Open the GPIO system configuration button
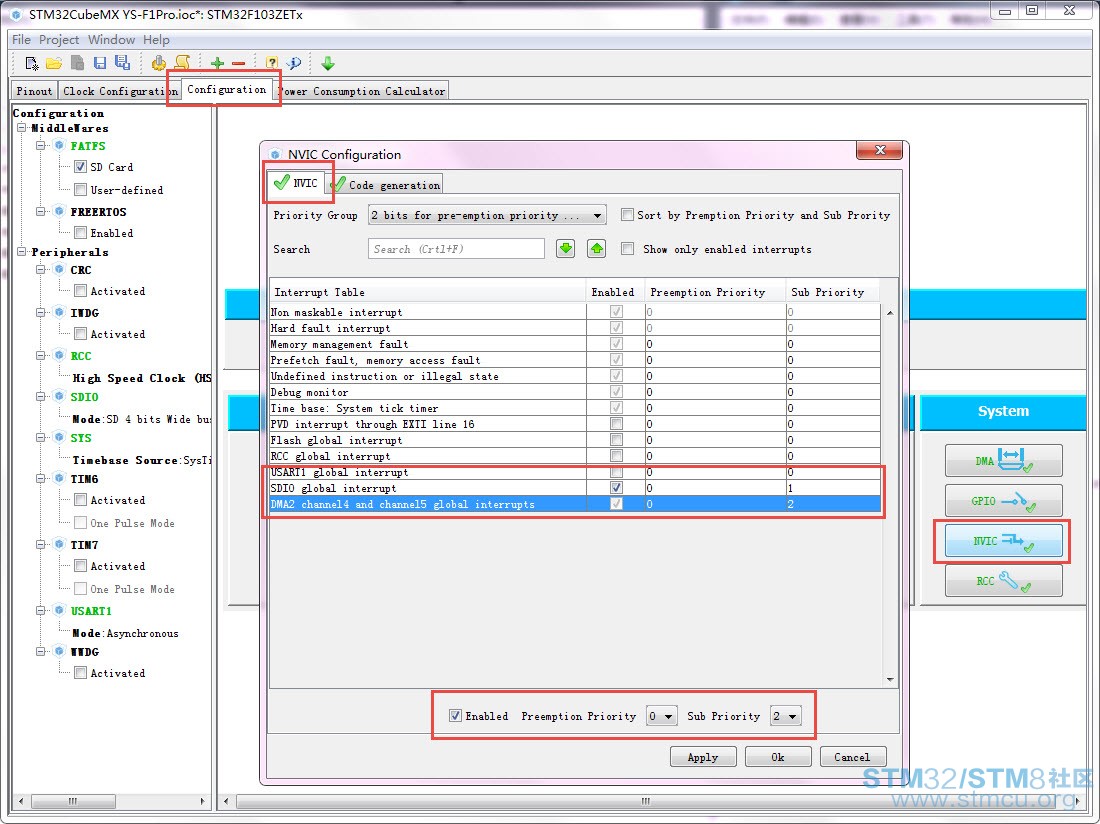Image resolution: width=1100 pixels, height=824 pixels. [x=1003, y=501]
